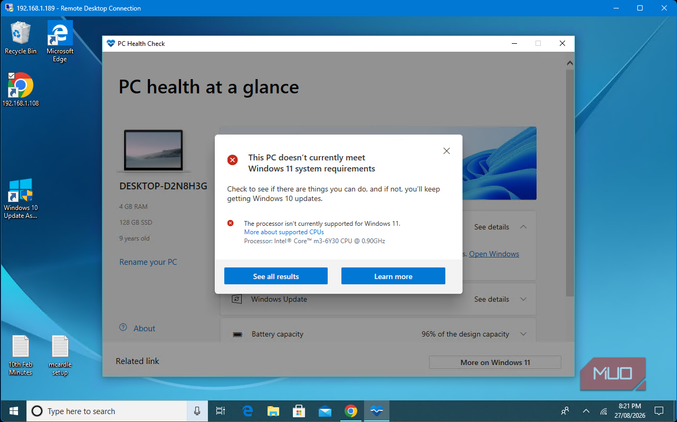Viewport: 677px width, 422px height.
Task: Click the Type here to search box
Action: (108, 411)
